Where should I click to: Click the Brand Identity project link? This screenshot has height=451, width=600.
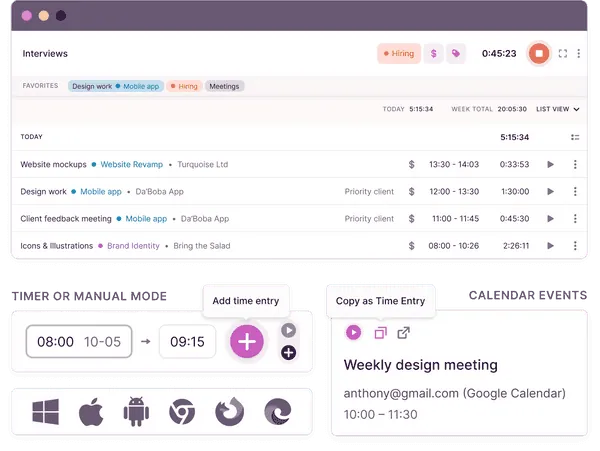click(x=133, y=246)
